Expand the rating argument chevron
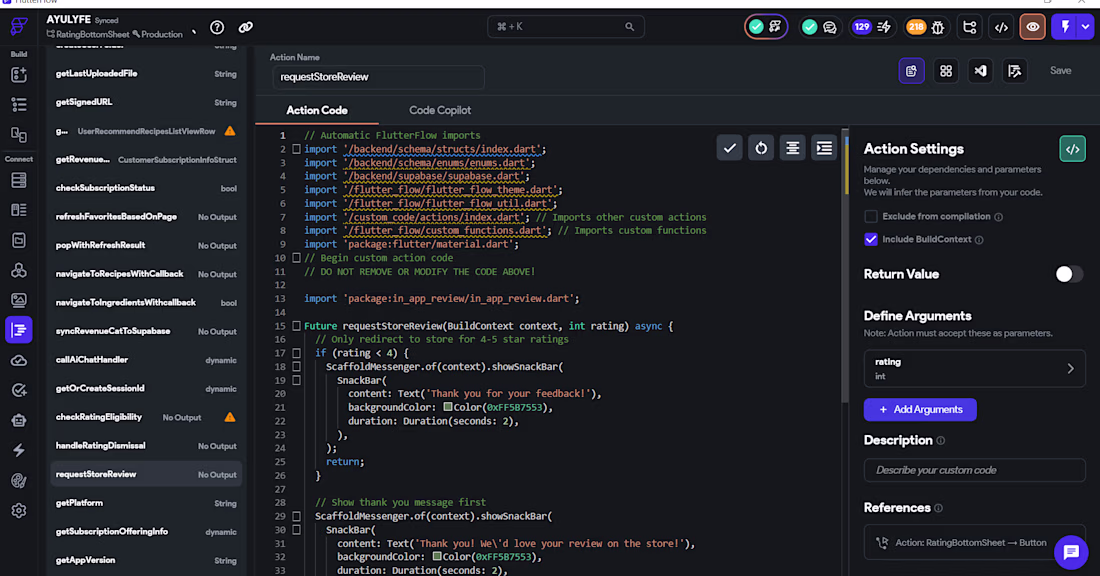The image size is (1100, 576). point(1070,368)
